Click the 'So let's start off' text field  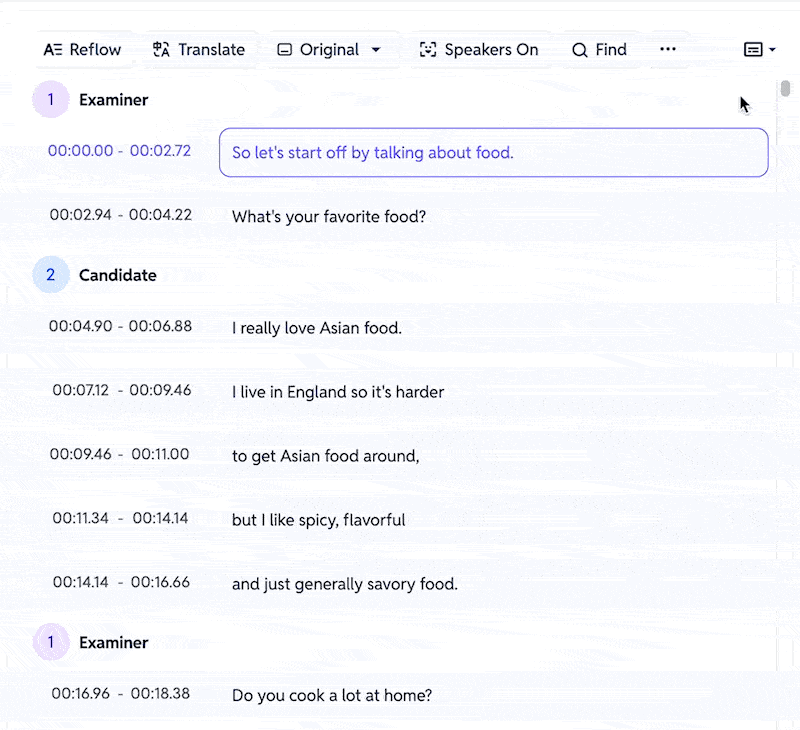(x=494, y=153)
